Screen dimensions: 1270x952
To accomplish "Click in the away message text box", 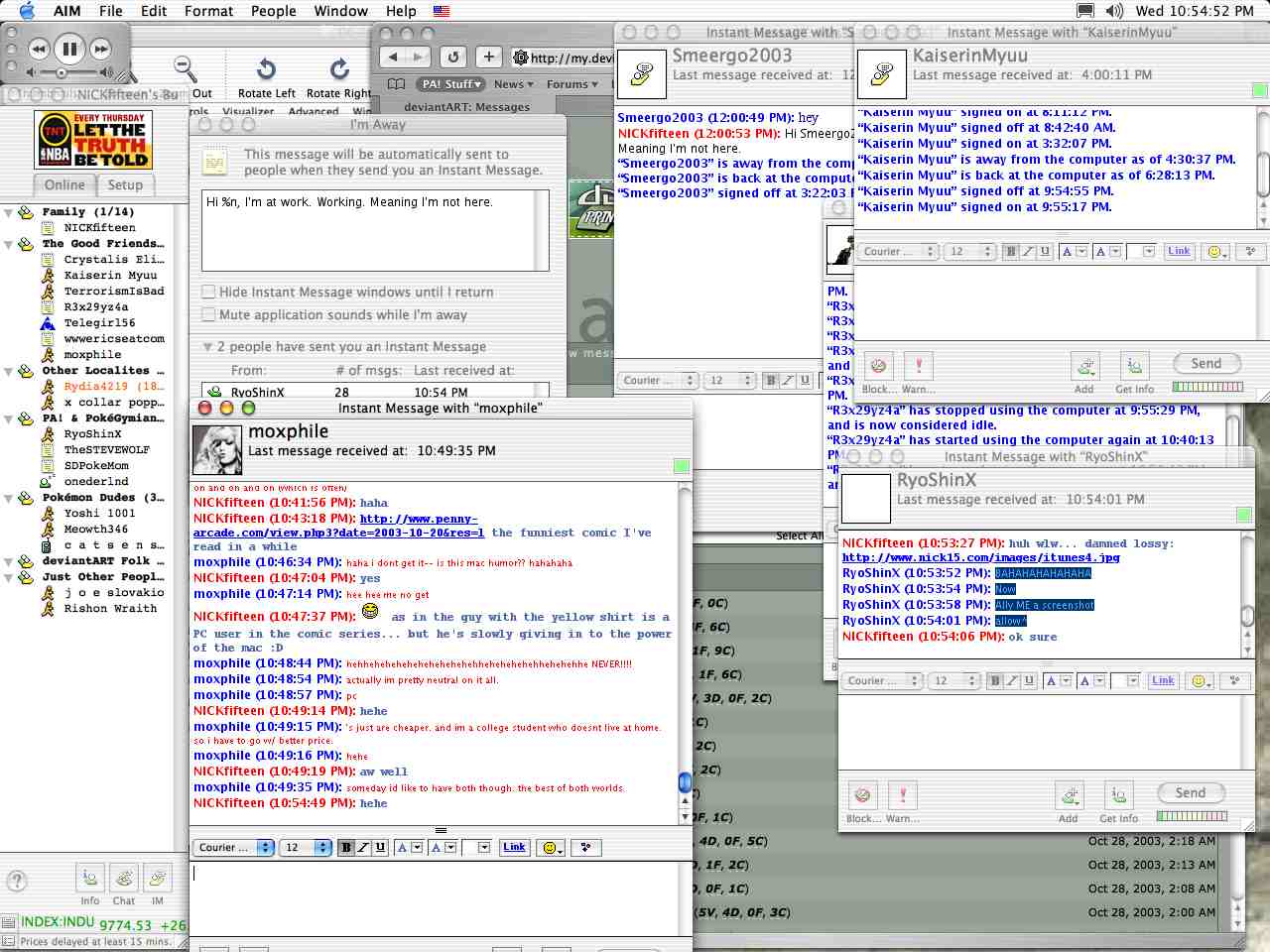I will click(x=368, y=230).
